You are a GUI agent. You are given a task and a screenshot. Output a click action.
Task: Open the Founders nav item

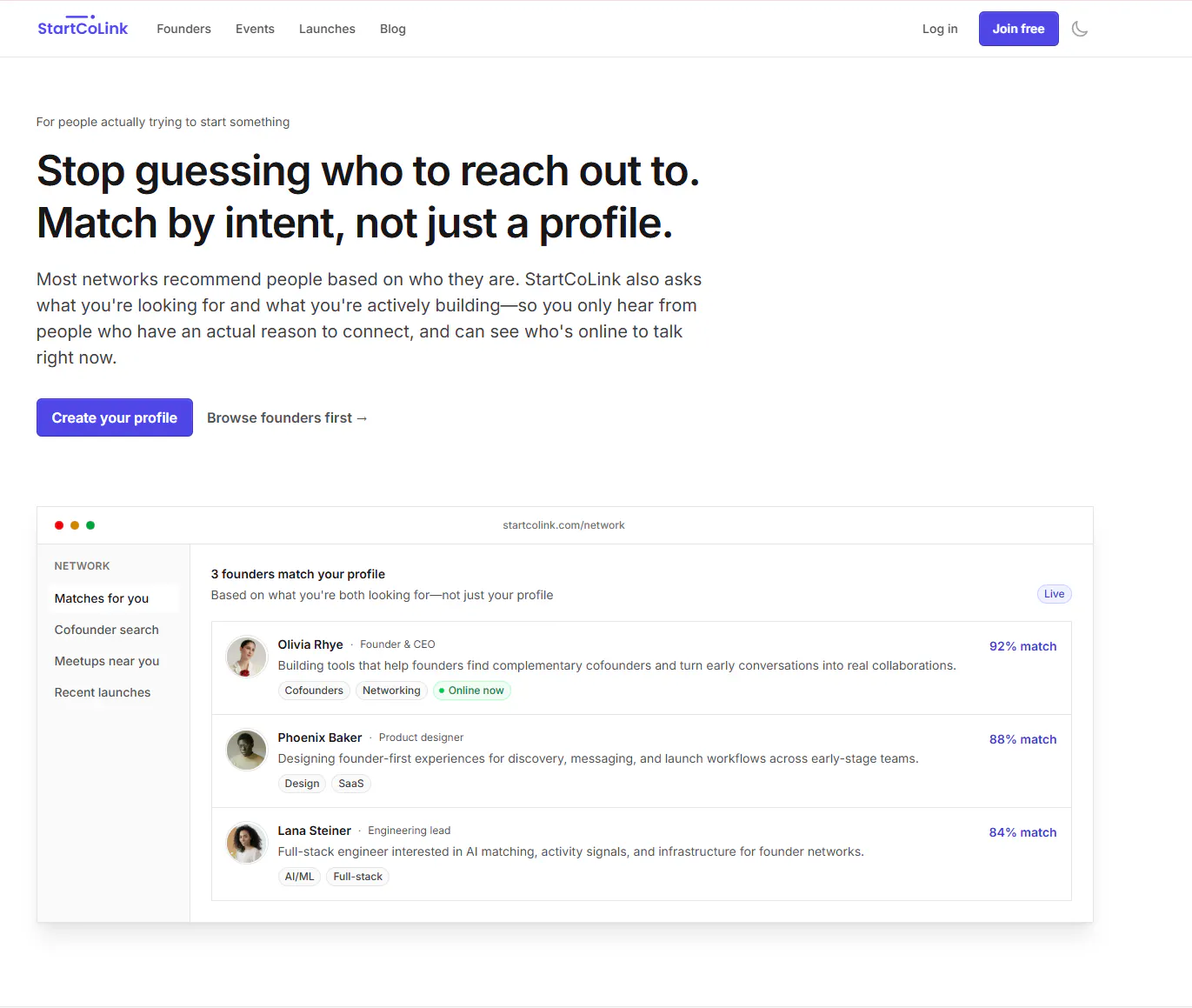(183, 29)
